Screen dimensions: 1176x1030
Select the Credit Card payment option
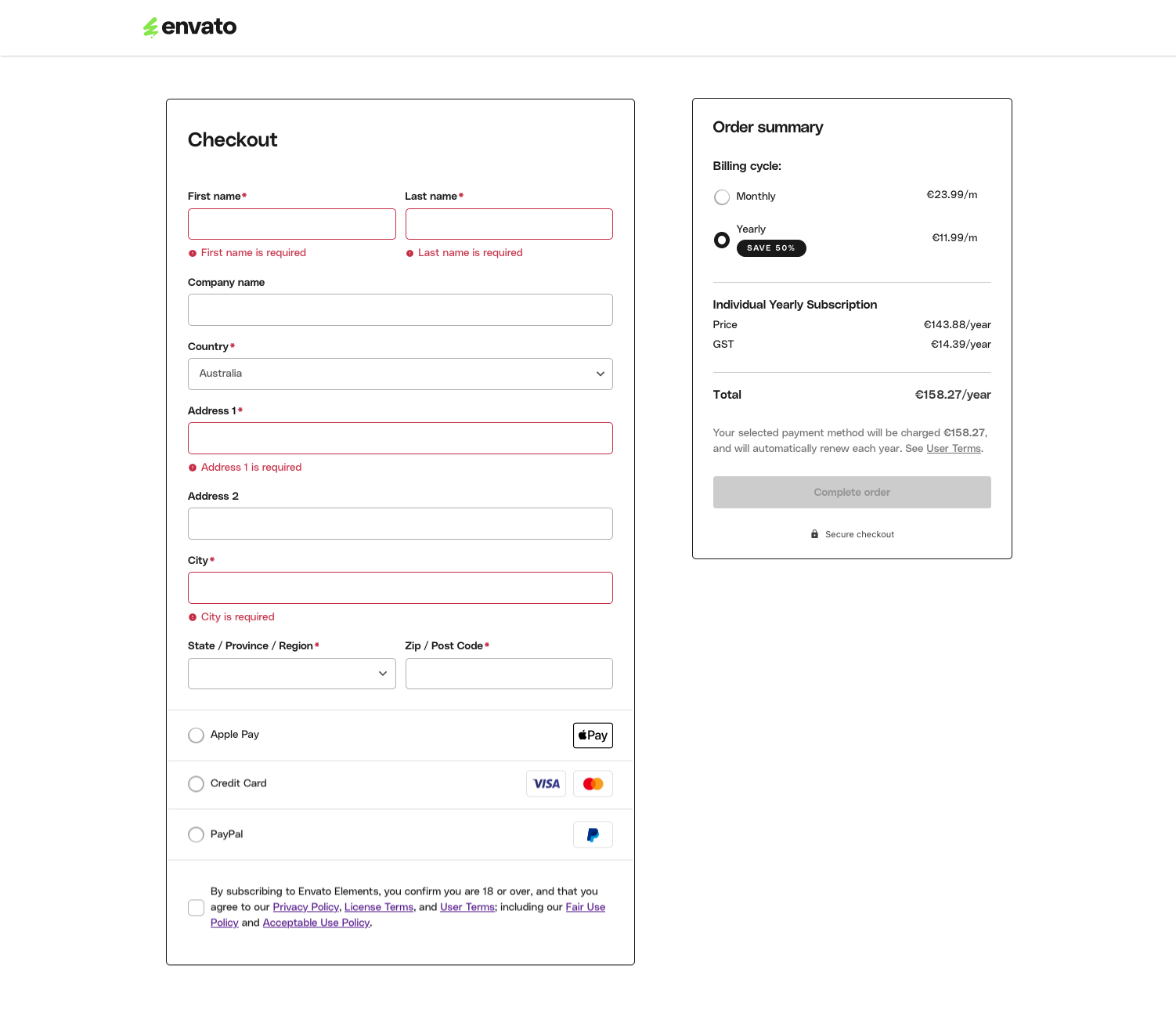(196, 783)
